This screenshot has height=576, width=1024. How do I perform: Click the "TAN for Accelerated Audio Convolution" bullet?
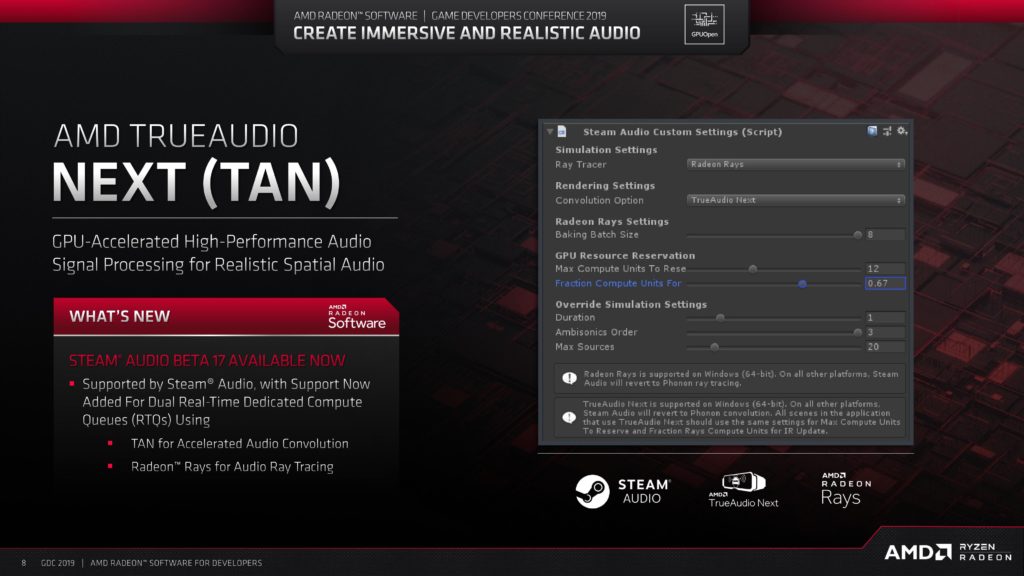click(240, 444)
